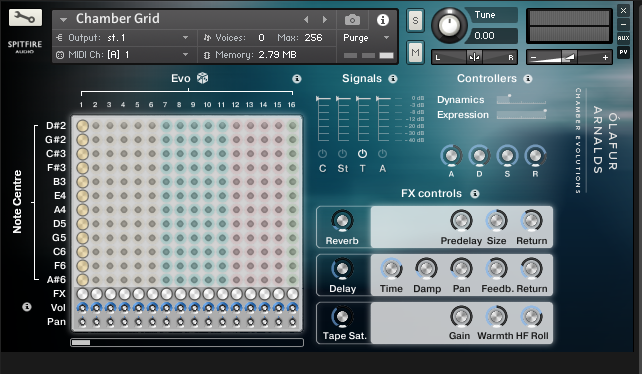Click the Tape Sat. Gain knob
This screenshot has width=642, height=374.
pyautogui.click(x=461, y=317)
